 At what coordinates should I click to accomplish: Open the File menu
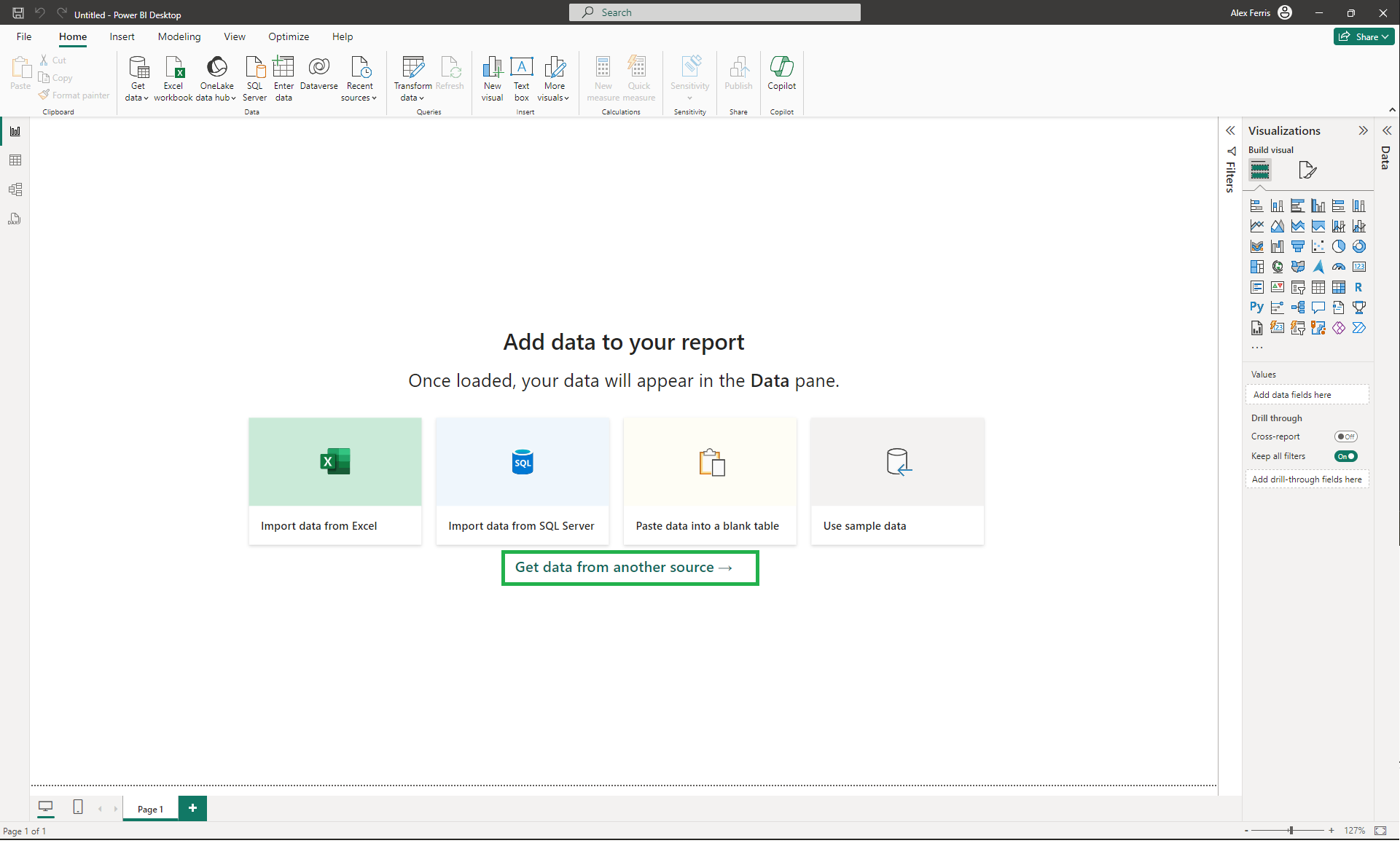click(24, 36)
